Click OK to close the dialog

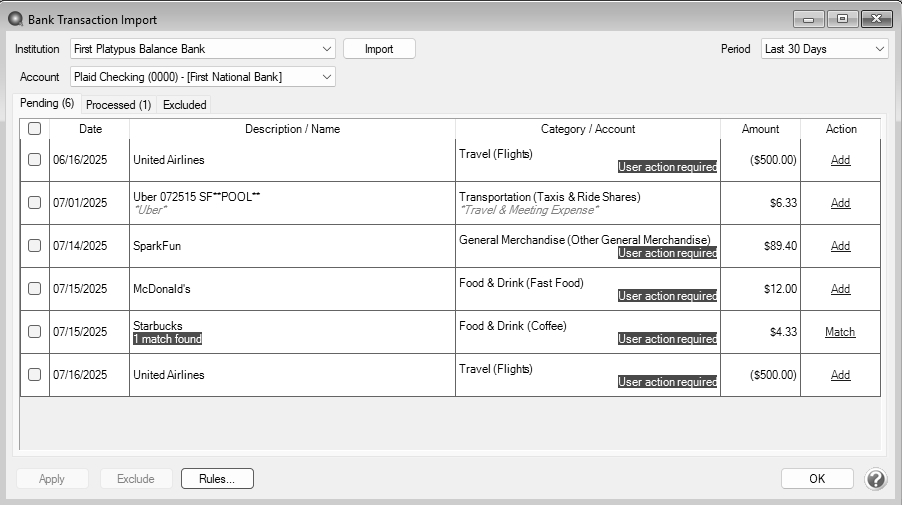click(817, 479)
